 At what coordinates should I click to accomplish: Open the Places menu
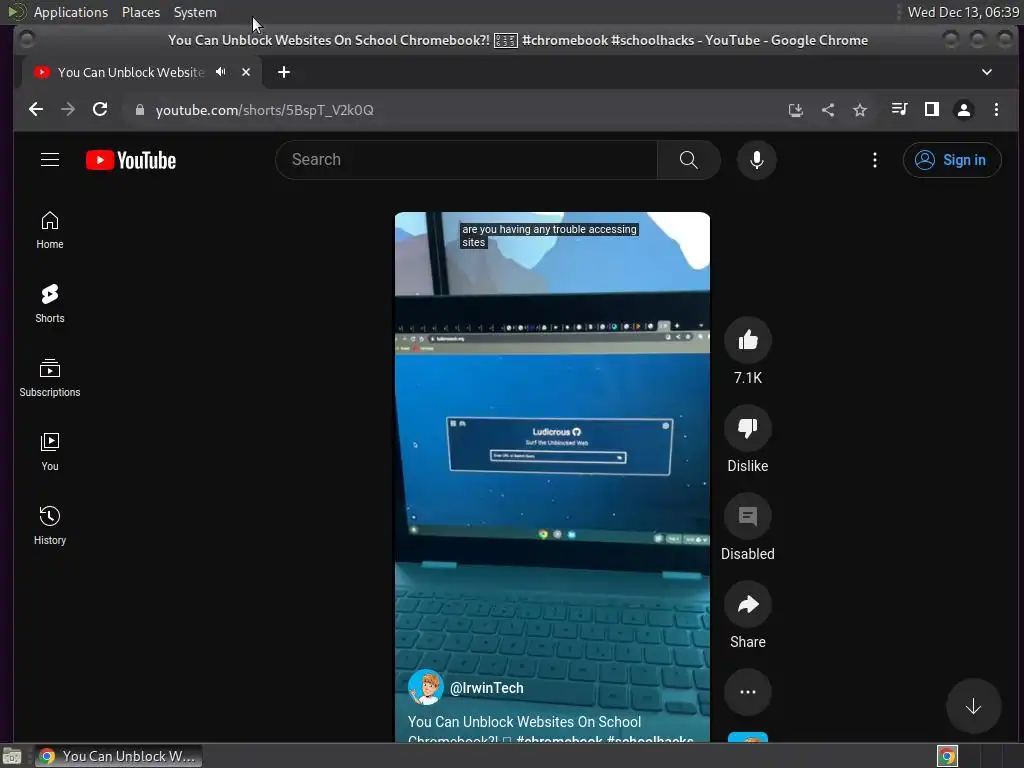pos(141,12)
